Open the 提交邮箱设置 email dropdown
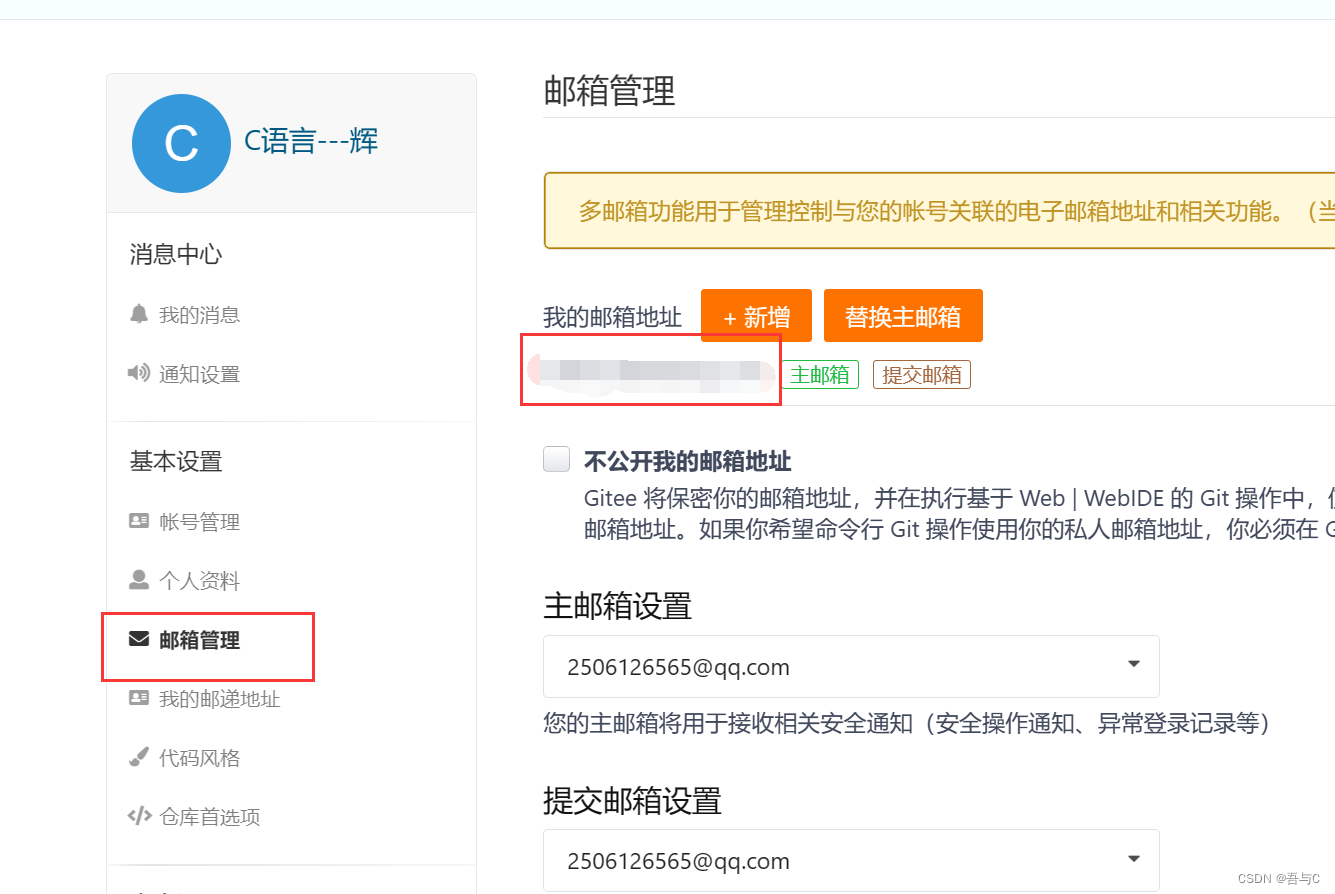 851,860
